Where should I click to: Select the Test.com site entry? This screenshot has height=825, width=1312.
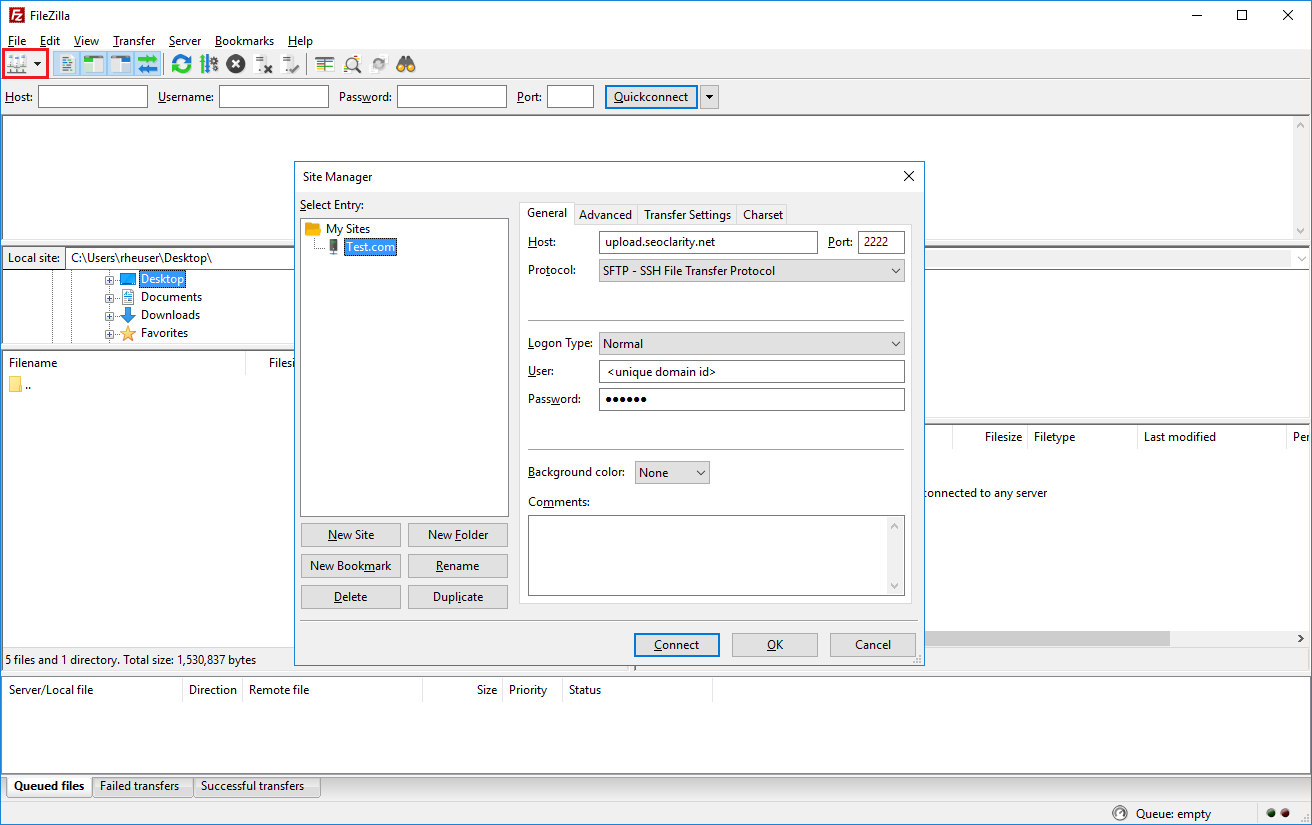pyautogui.click(x=370, y=247)
